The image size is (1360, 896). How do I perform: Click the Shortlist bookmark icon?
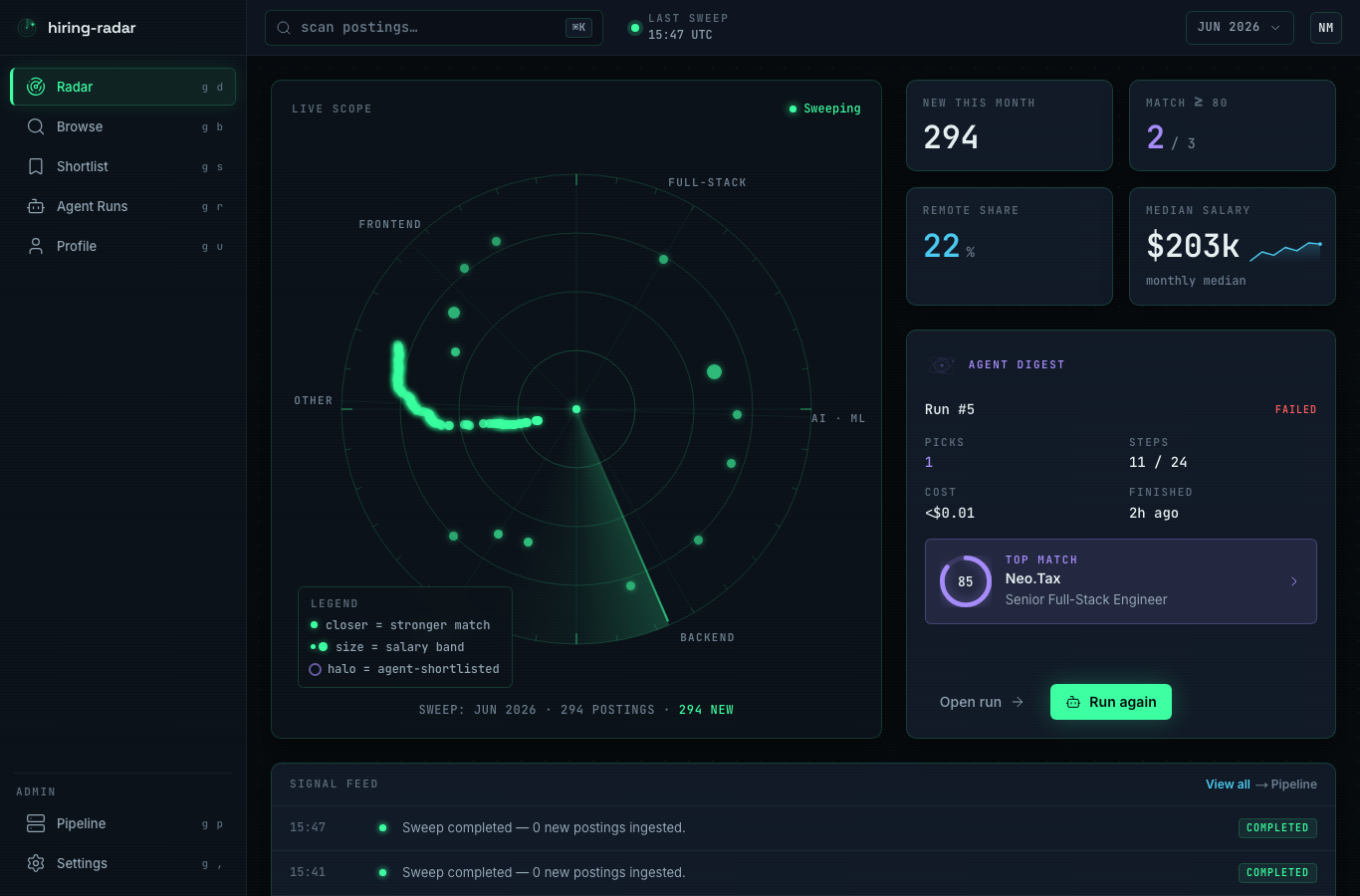tap(36, 166)
